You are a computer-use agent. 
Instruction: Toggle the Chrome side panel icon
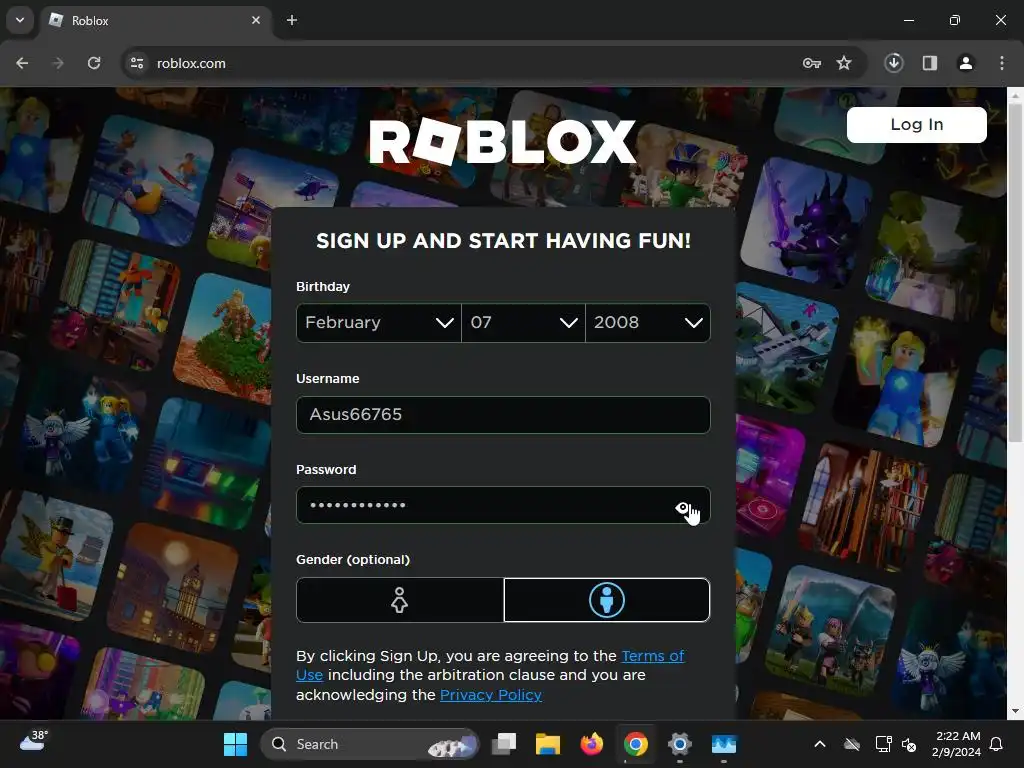pyautogui.click(x=930, y=63)
